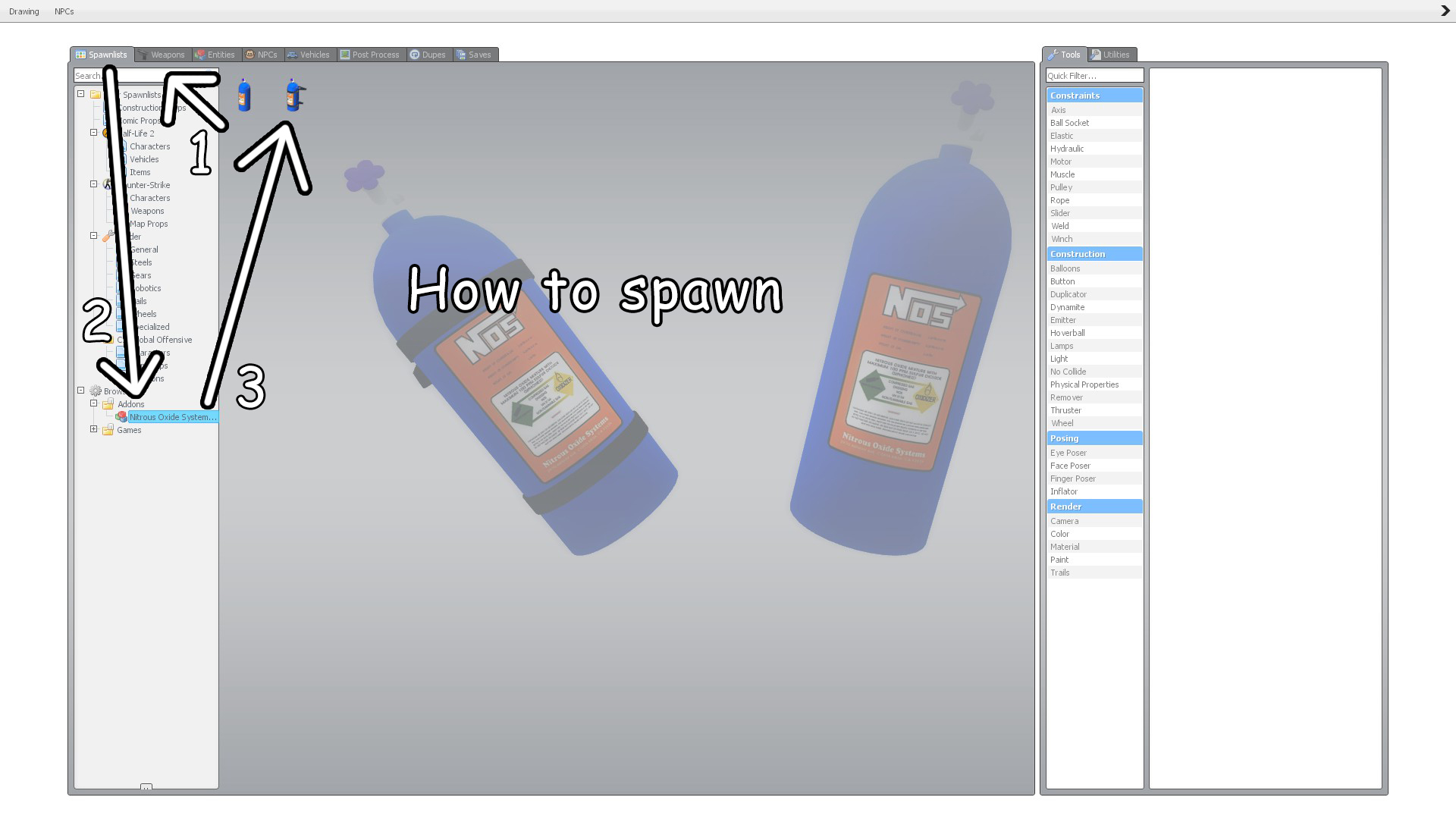
Task: Click the Games folder icon
Action: tap(108, 430)
